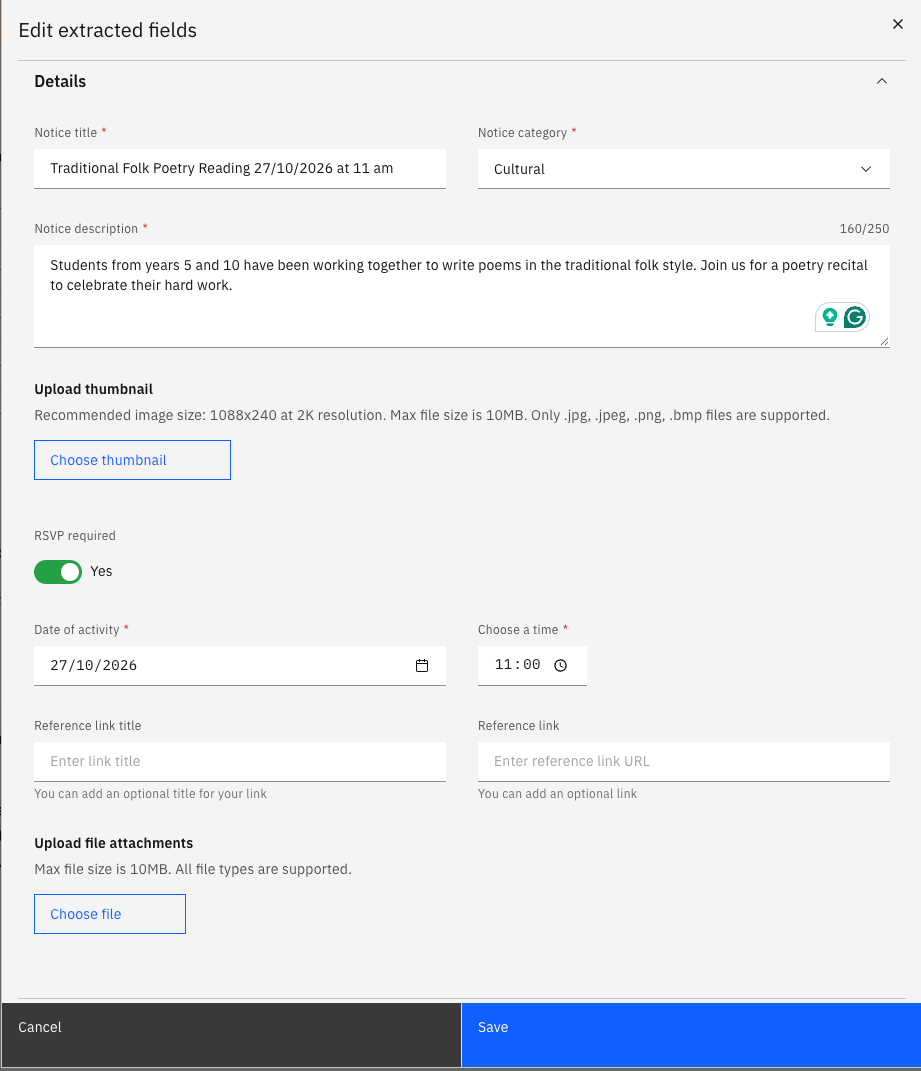
Task: Click the Cancel button
Action: click(231, 1035)
